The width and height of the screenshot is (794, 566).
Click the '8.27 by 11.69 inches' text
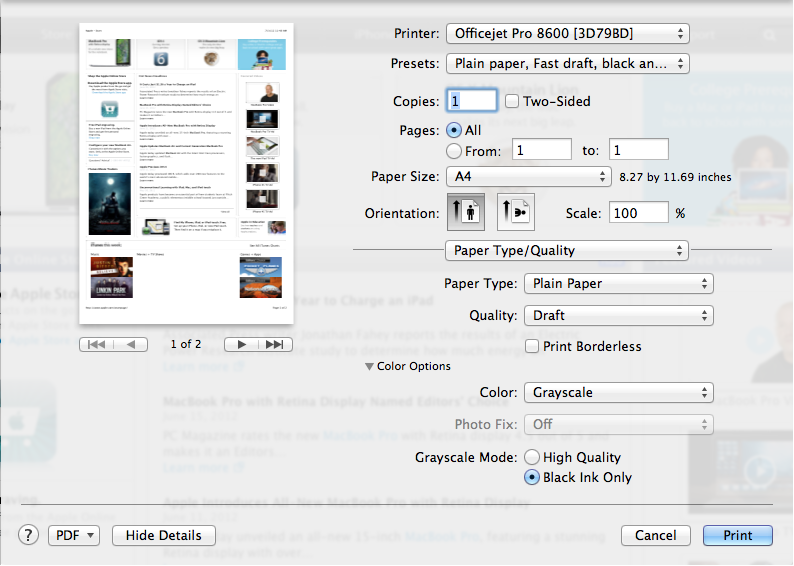tap(675, 177)
